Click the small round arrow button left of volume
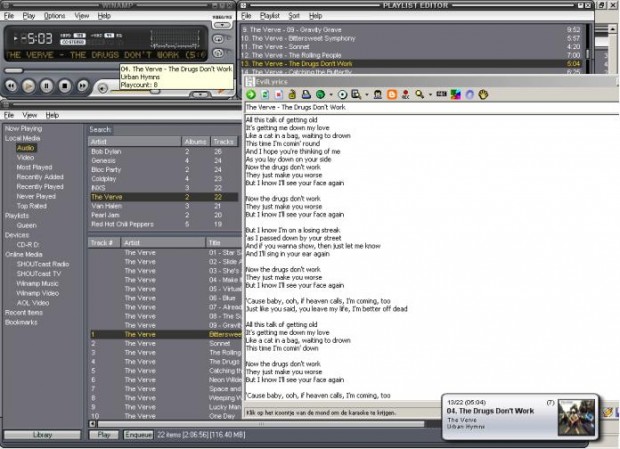The image size is (620, 449). [x=102, y=89]
